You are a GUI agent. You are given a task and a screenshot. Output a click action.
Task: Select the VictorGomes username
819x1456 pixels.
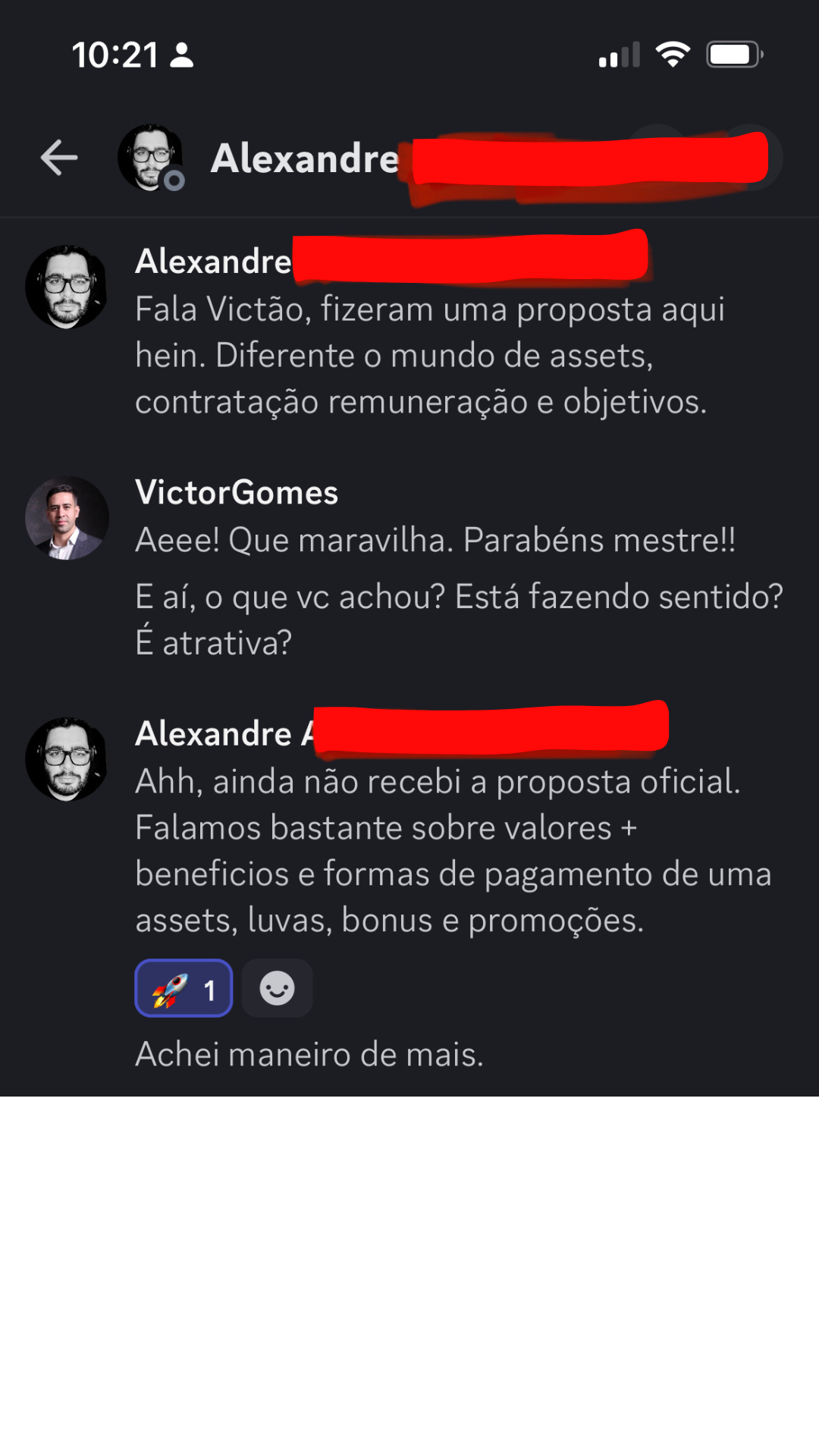[237, 493]
